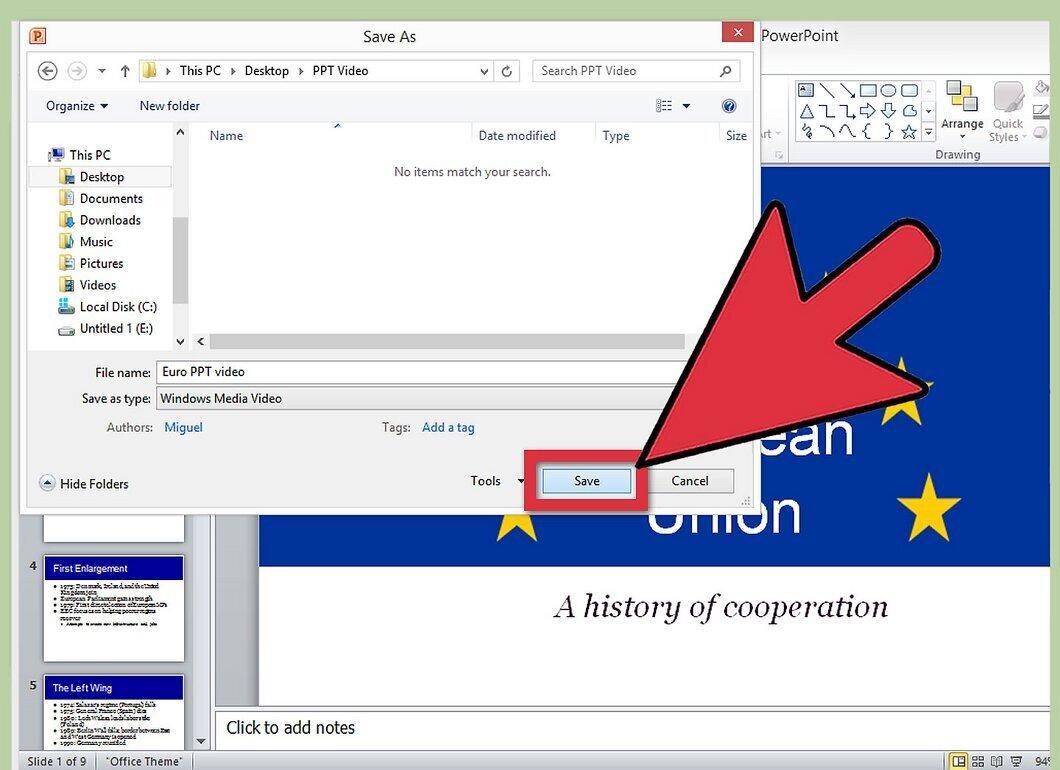
Task: Click the Shape Outline pencil icon
Action: (1042, 110)
